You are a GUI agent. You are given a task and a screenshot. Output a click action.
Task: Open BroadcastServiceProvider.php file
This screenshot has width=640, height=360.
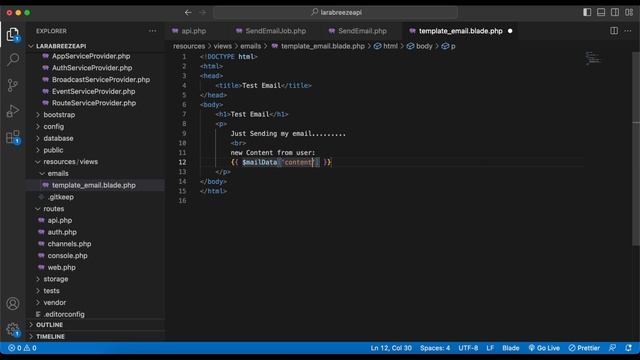click(101, 80)
